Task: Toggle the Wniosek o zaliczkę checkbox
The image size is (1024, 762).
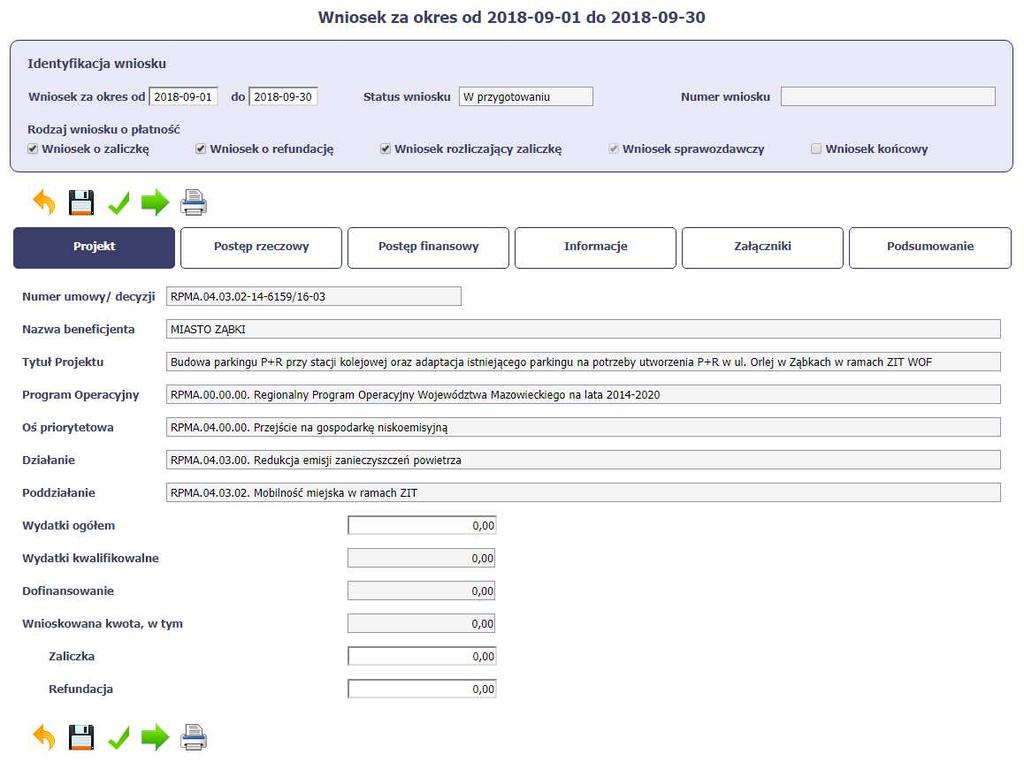Action: [x=33, y=149]
